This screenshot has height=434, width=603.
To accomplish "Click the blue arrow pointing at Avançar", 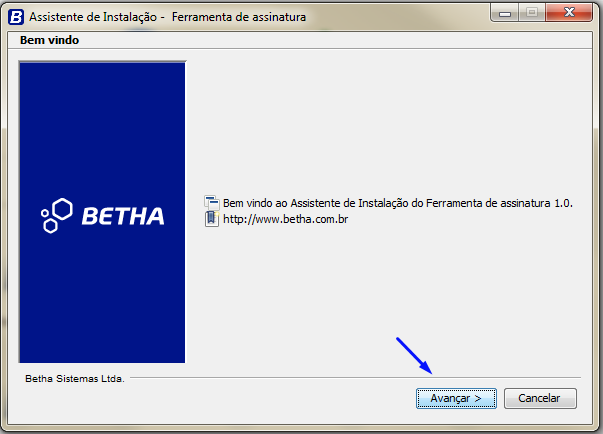I will 414,356.
